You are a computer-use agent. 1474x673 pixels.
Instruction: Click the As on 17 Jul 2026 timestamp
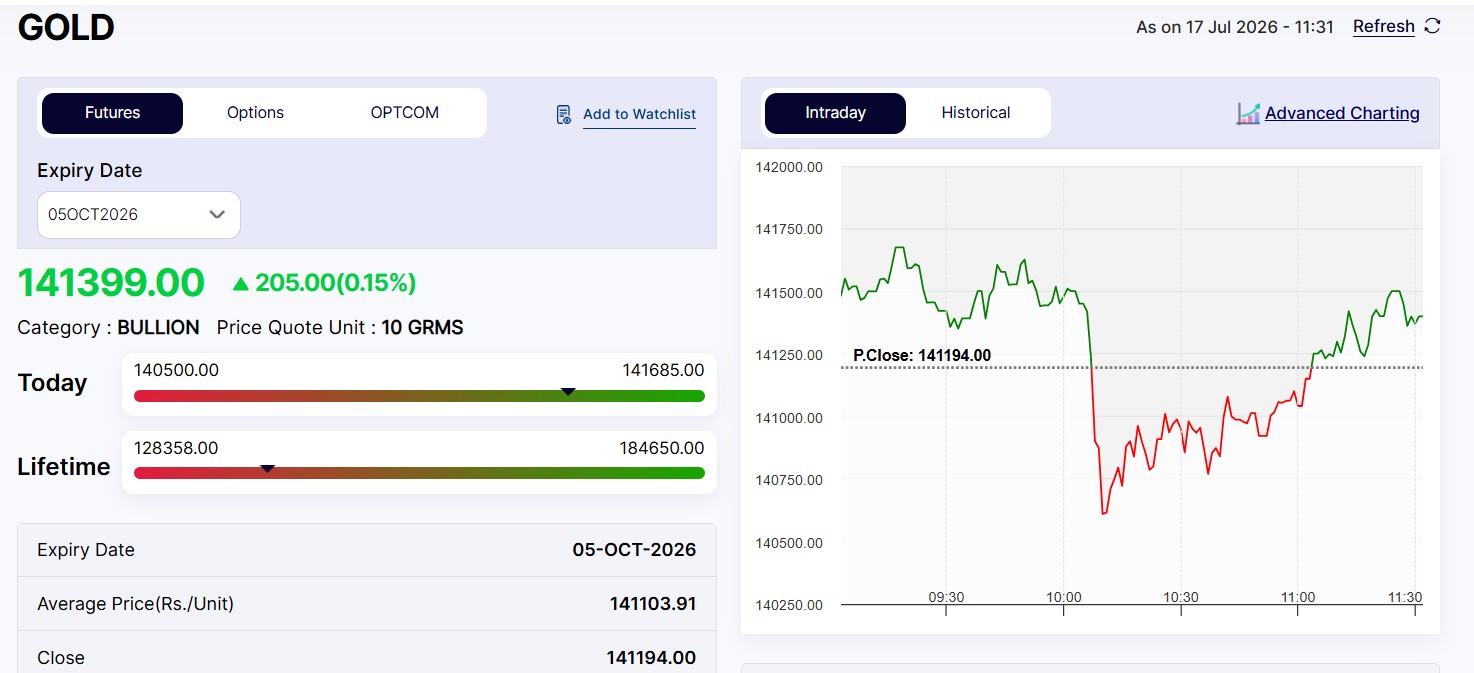click(x=1235, y=27)
